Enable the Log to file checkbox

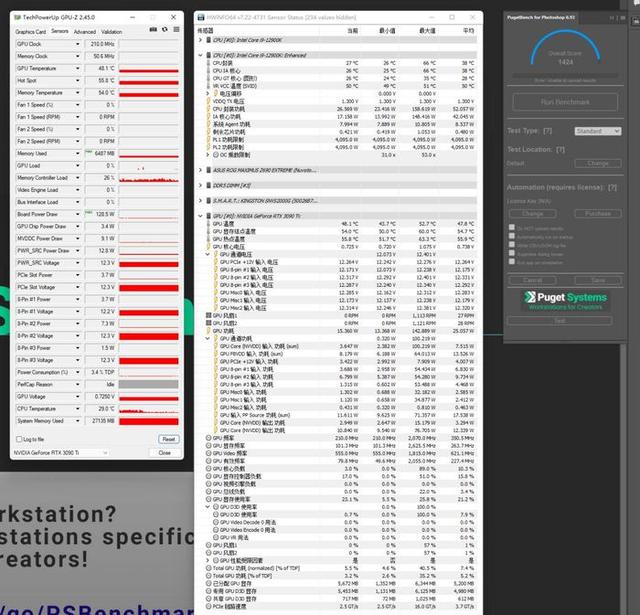click(x=19, y=438)
